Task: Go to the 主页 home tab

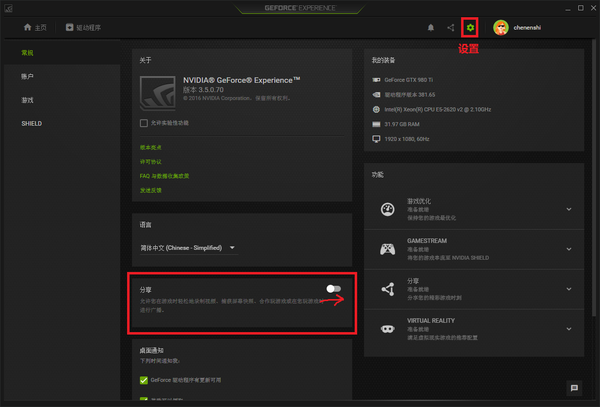Action: [35, 28]
